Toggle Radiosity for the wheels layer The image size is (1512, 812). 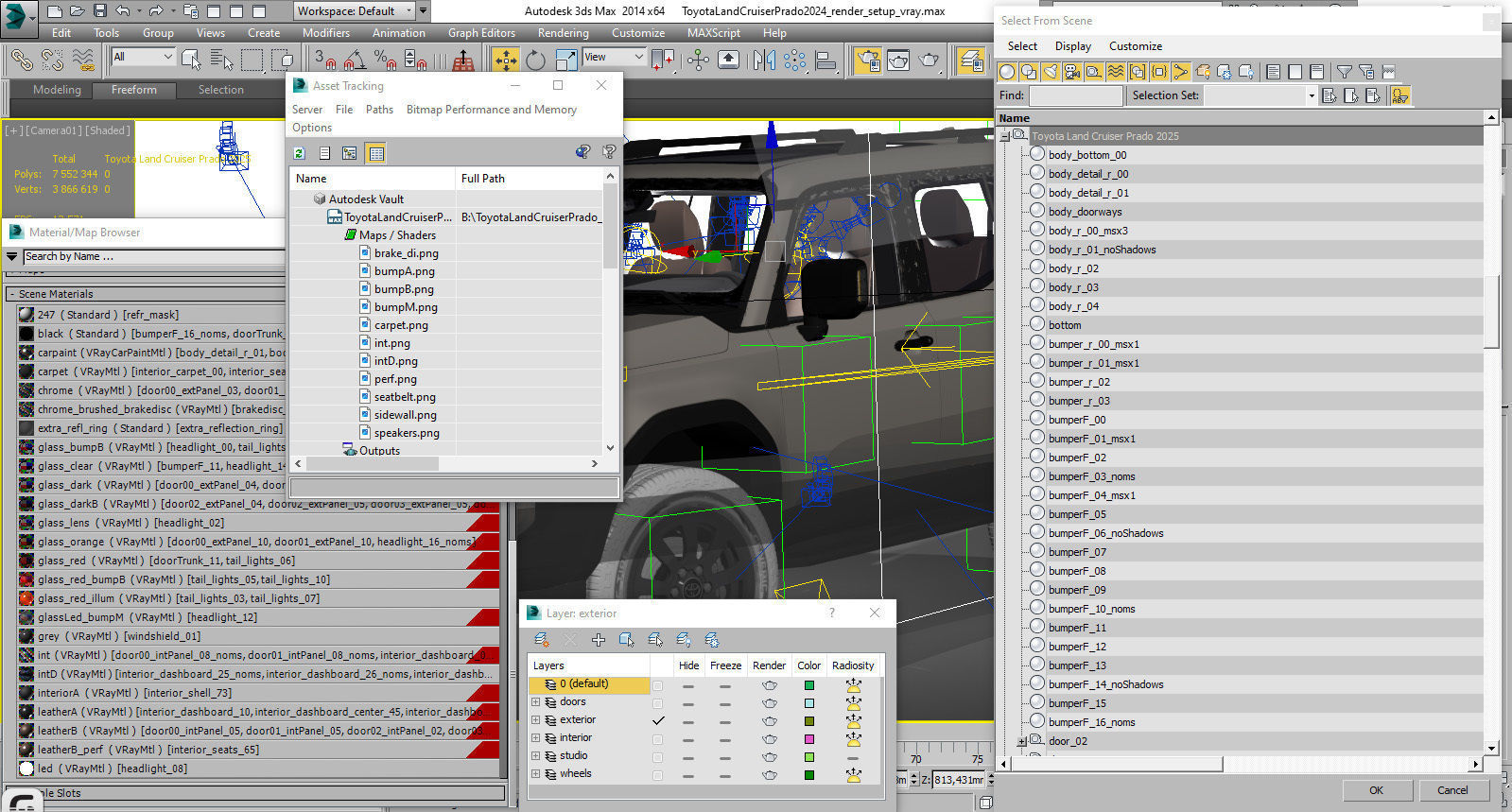click(854, 775)
